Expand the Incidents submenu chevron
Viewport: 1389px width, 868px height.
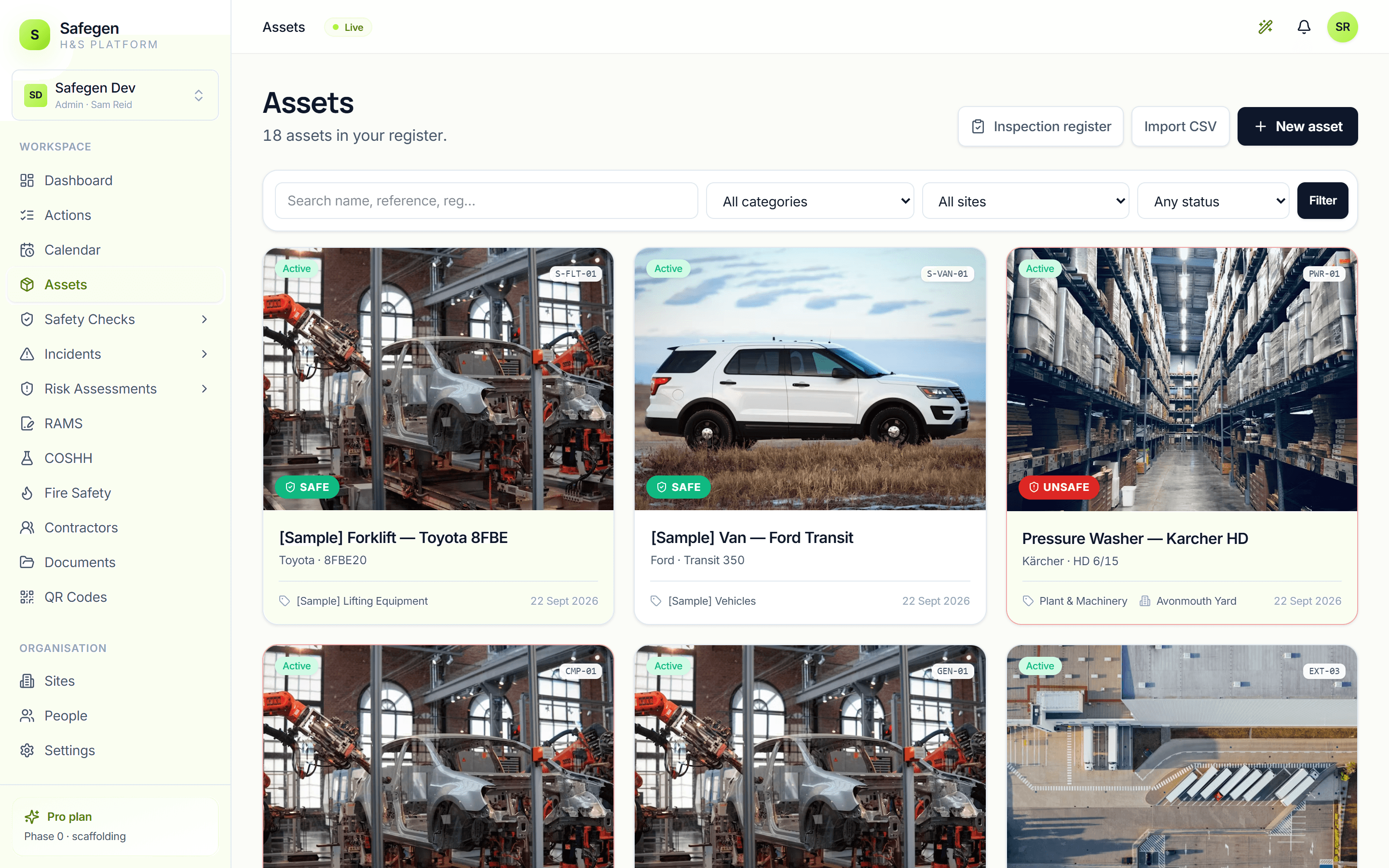tap(204, 354)
